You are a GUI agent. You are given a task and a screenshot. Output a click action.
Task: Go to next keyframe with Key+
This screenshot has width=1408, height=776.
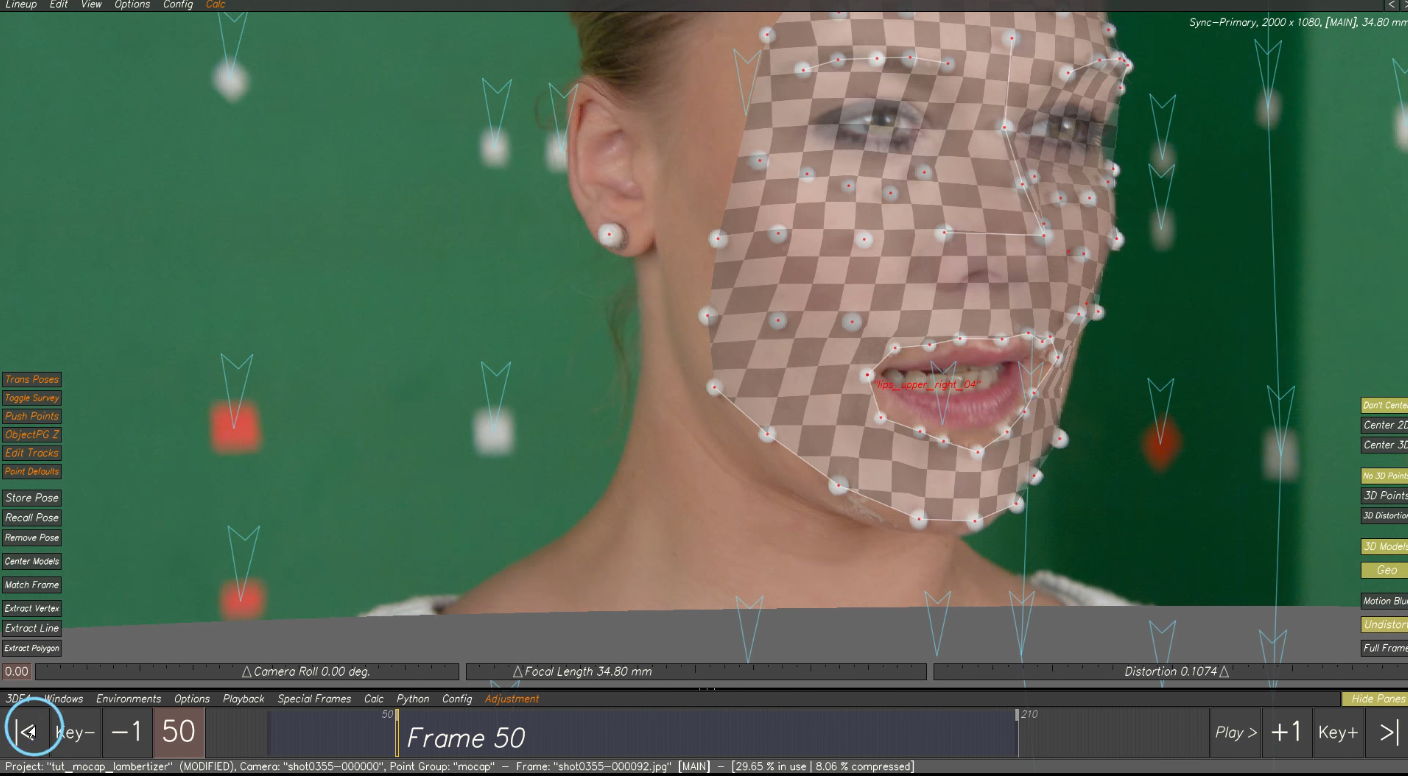click(x=1338, y=733)
